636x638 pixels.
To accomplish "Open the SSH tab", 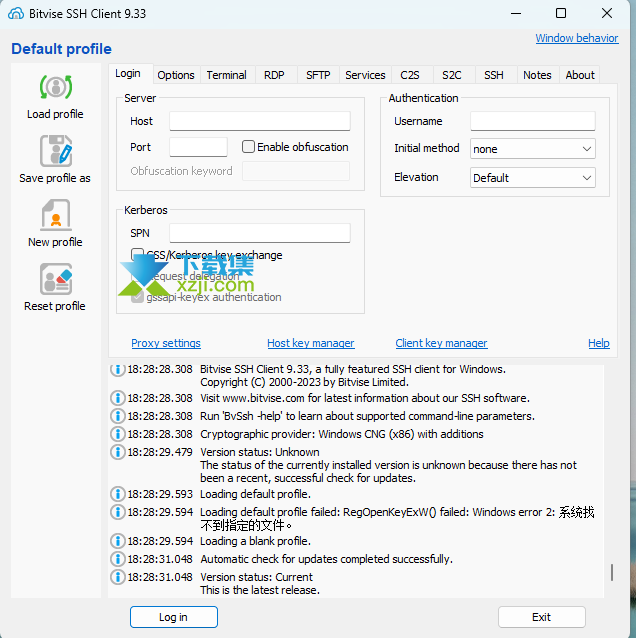I will (x=494, y=75).
